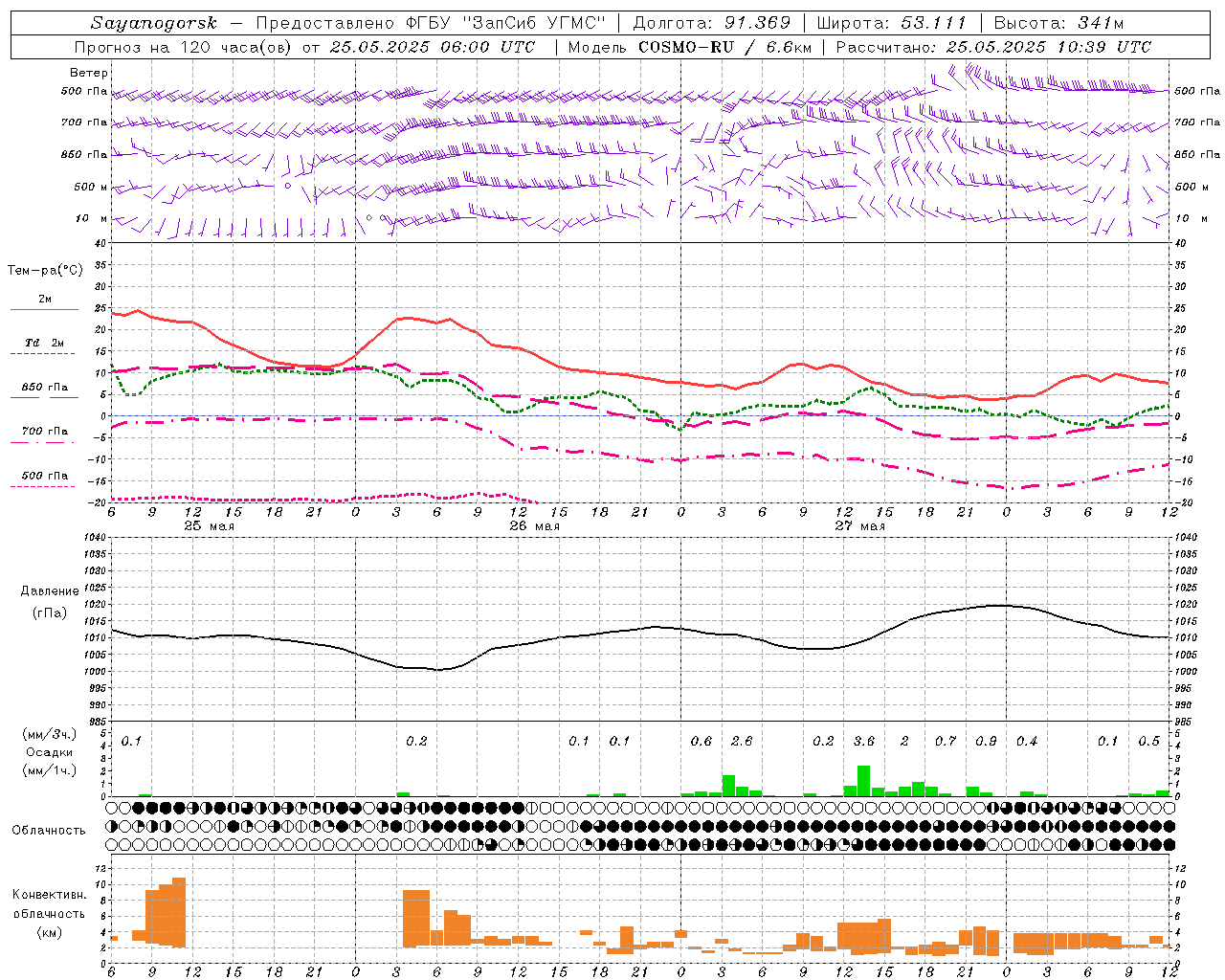Viewport: 1225px width, 980px height.
Task: Click the 2.6 precipitation total value
Action: (742, 742)
